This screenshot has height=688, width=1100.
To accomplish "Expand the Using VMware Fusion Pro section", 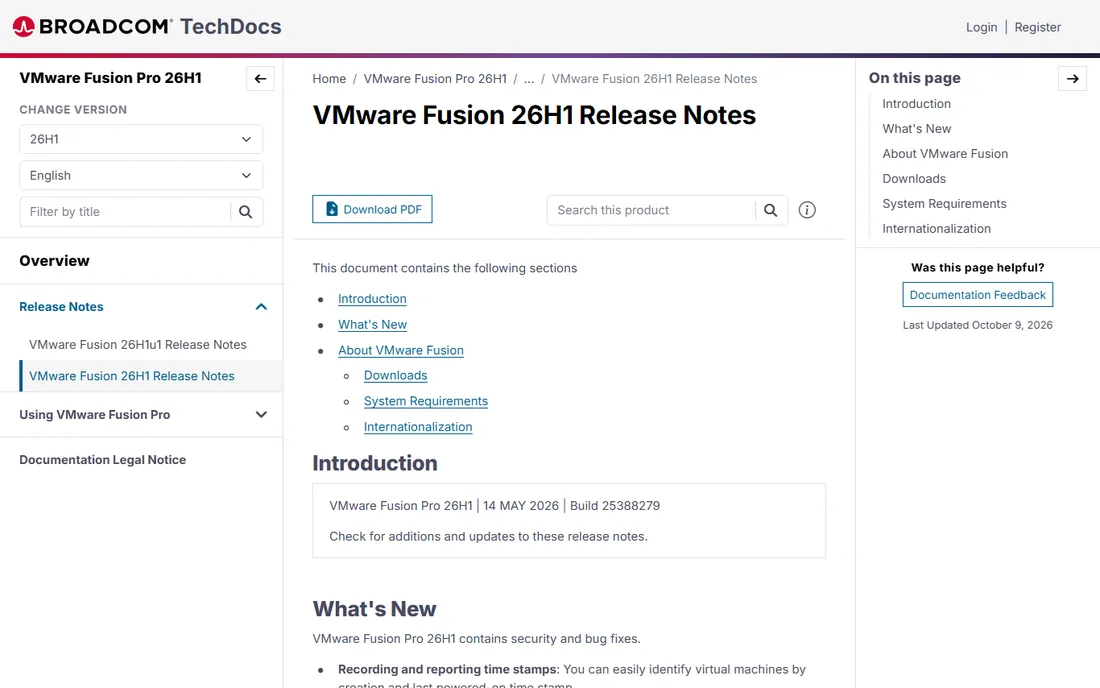I will [261, 414].
